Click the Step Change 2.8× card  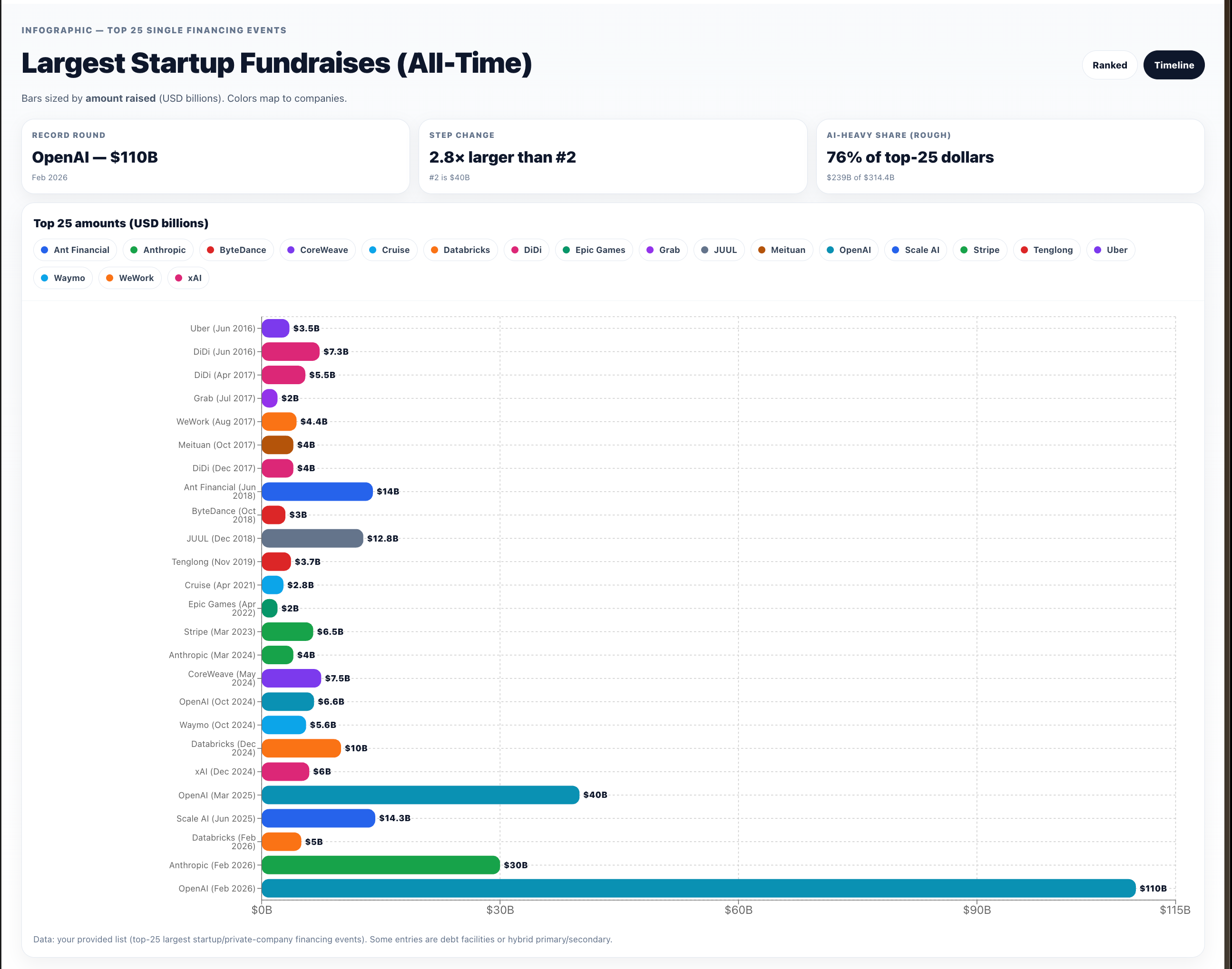pos(612,156)
